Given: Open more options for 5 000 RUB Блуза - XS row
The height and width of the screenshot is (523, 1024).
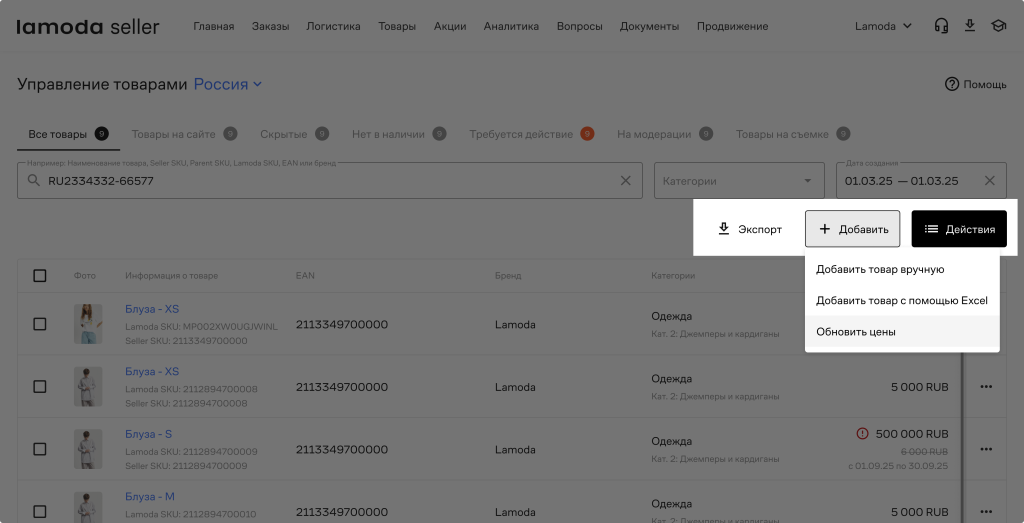Looking at the screenshot, I should (x=986, y=387).
